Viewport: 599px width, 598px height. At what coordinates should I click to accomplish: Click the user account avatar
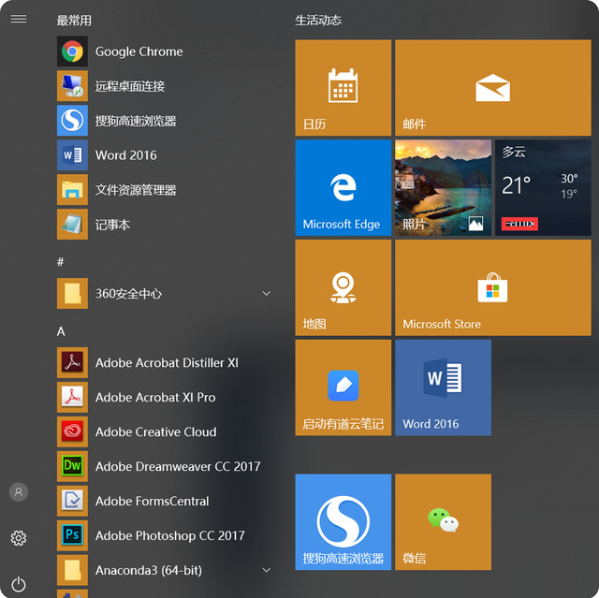point(18,492)
